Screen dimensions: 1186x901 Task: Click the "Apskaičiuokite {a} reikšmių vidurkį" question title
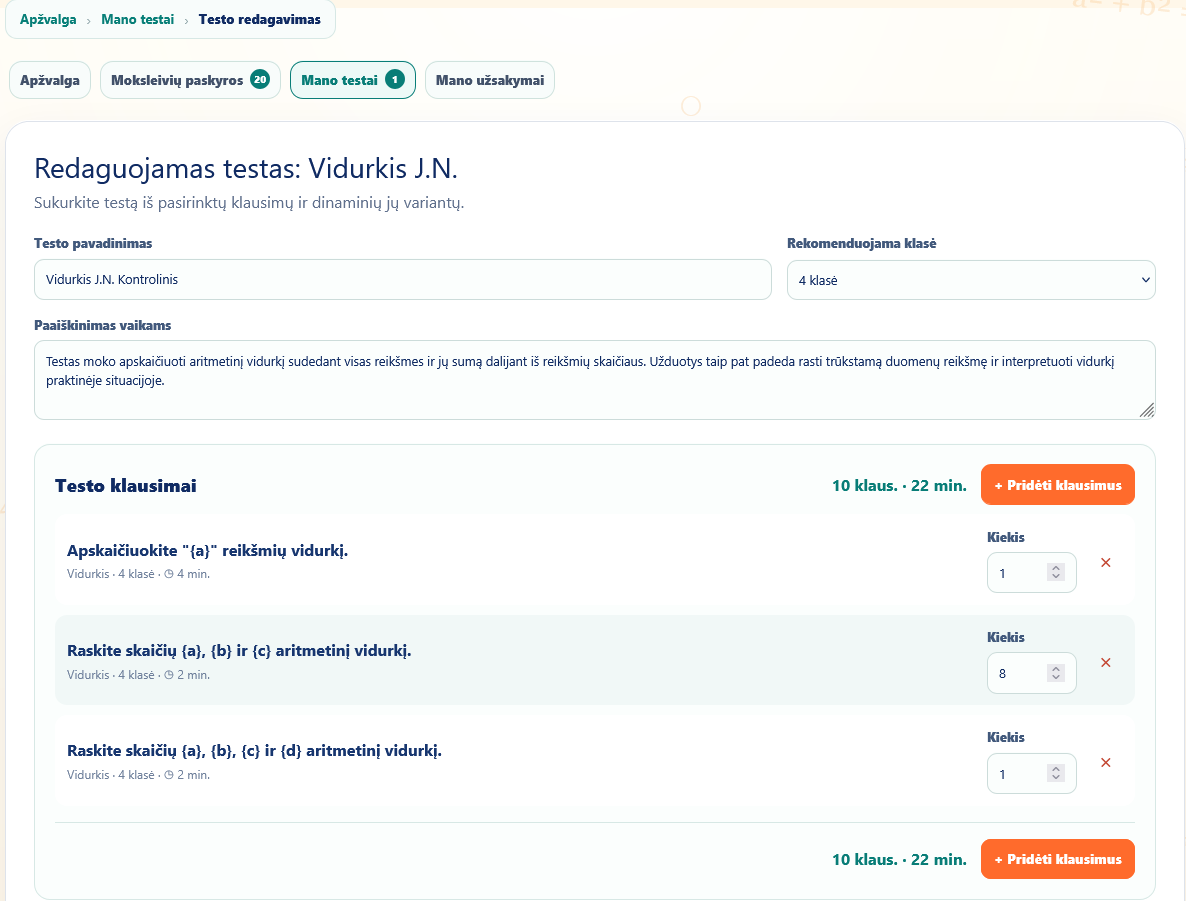pos(207,551)
